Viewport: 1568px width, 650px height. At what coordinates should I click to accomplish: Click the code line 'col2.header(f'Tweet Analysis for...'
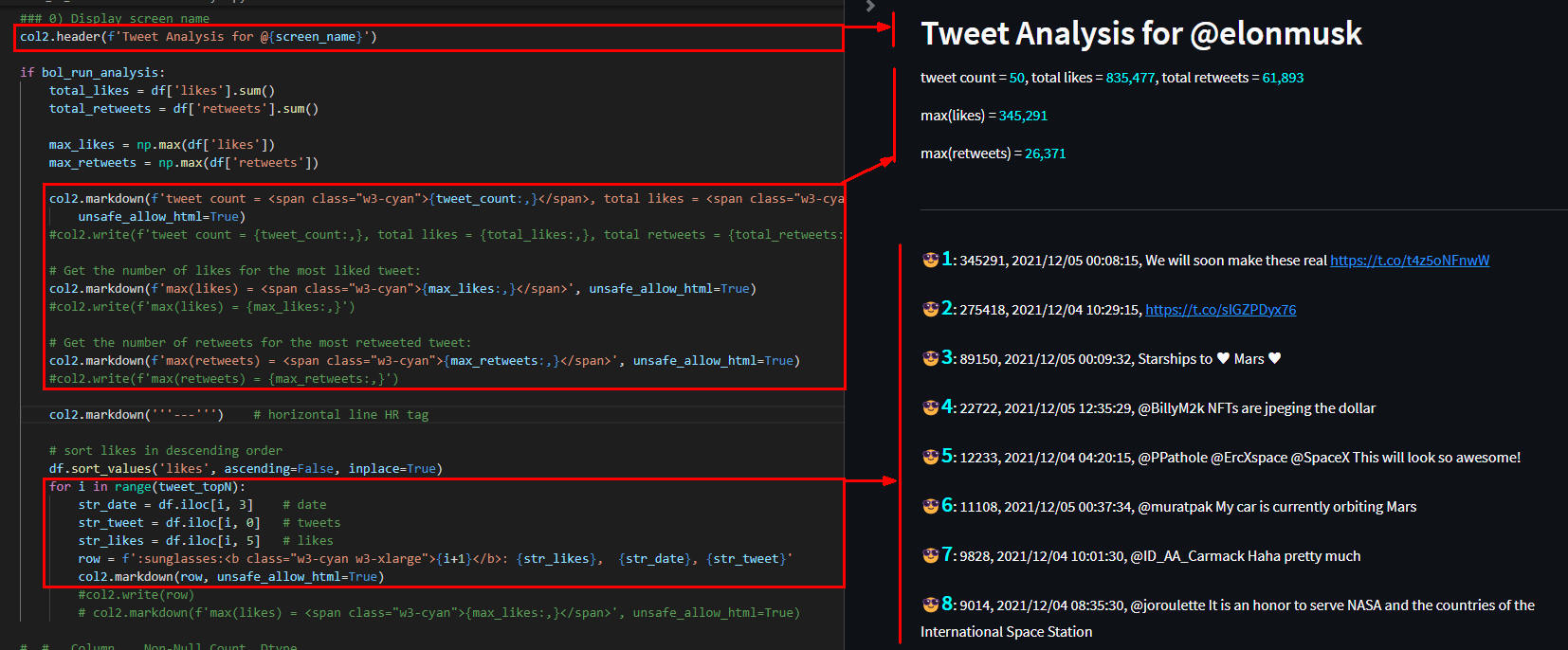pos(198,37)
